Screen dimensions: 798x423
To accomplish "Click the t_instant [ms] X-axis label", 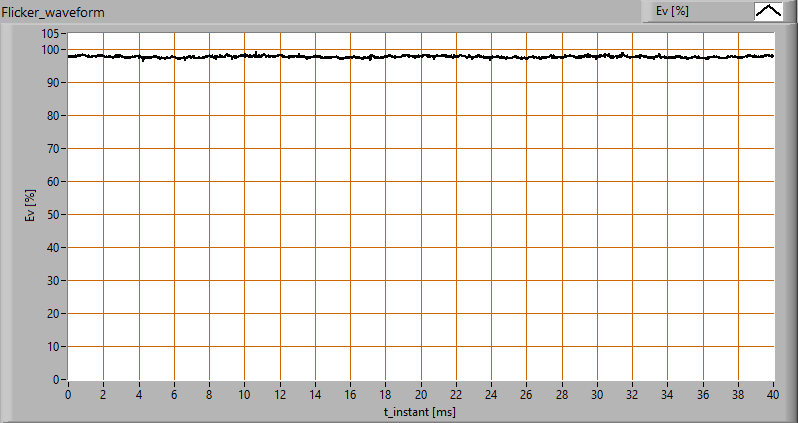I will (x=420, y=411).
